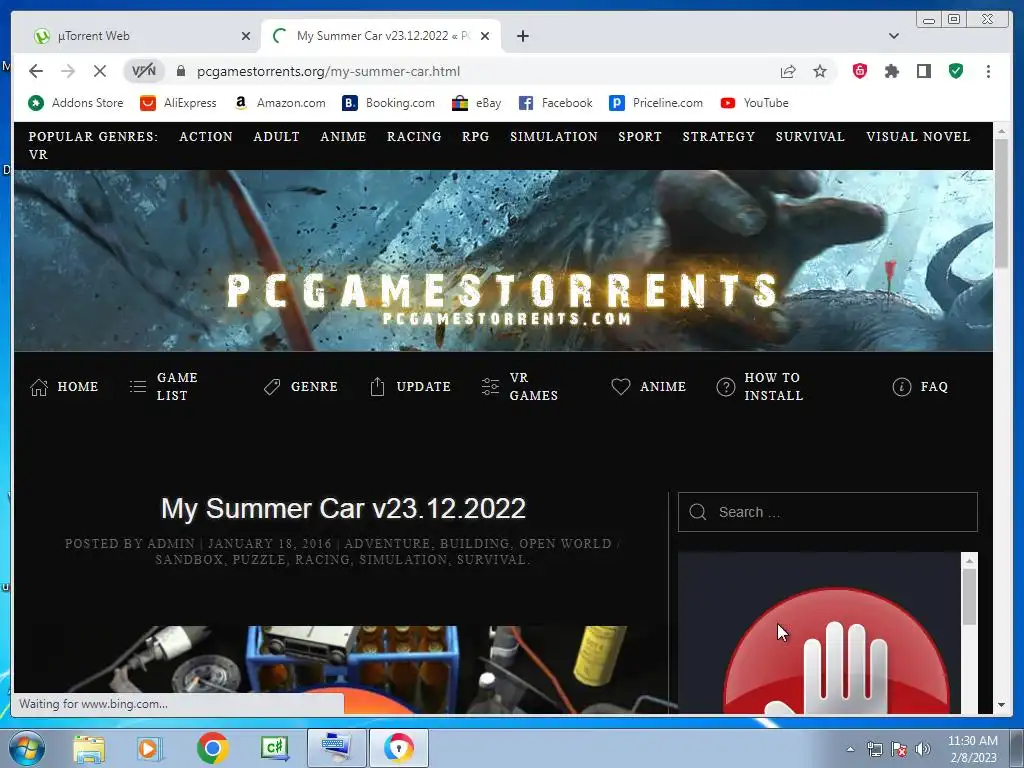Open Google Chrome from taskbar

212,748
